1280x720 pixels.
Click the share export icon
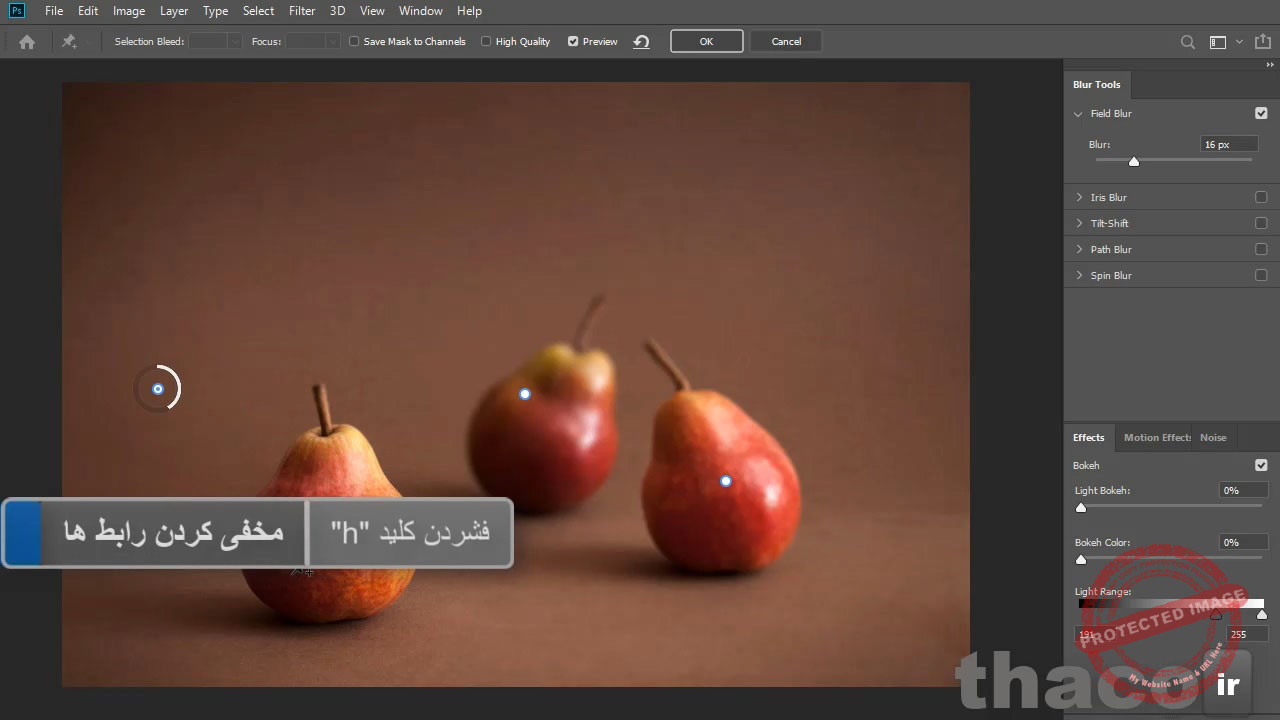1263,42
